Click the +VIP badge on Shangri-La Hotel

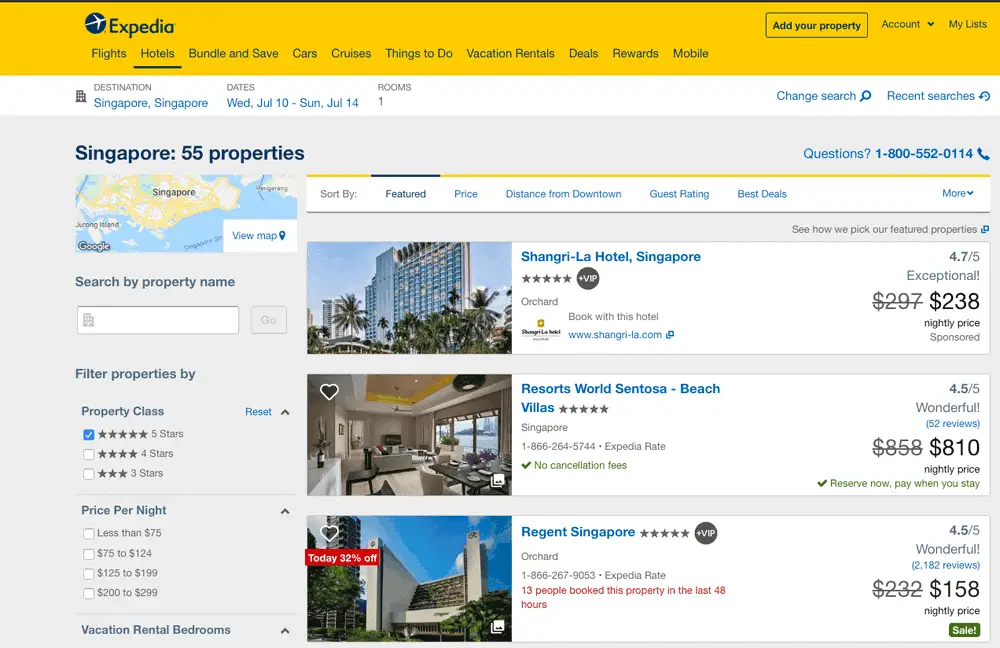(x=587, y=279)
